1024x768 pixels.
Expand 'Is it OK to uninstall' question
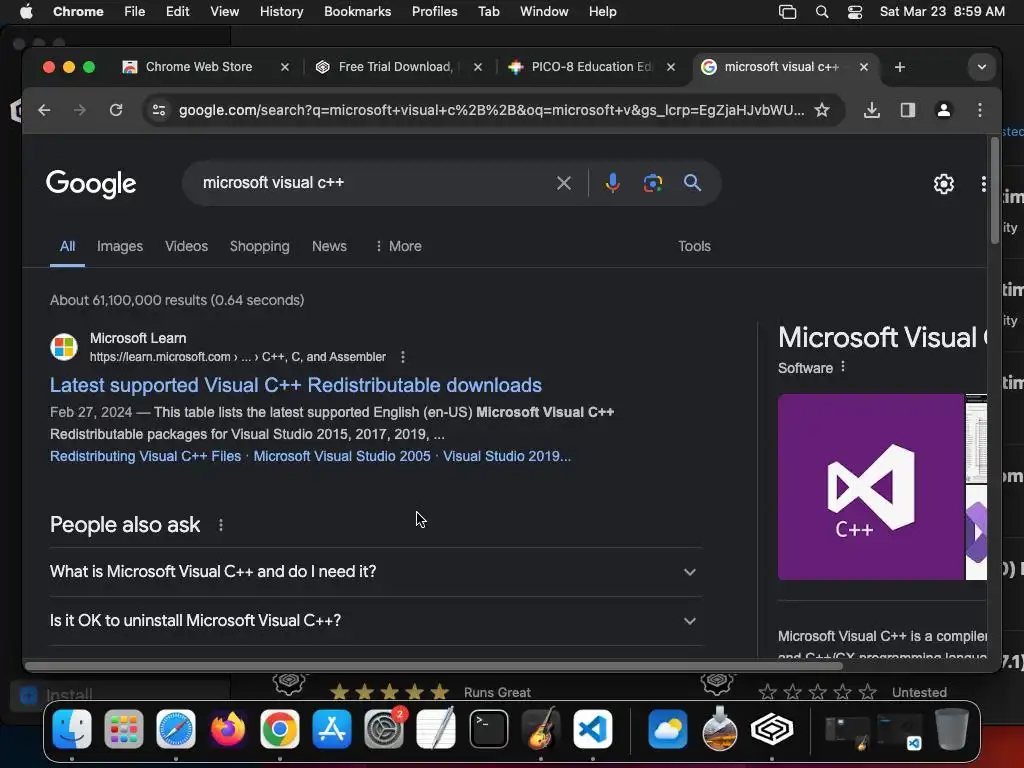(376, 620)
